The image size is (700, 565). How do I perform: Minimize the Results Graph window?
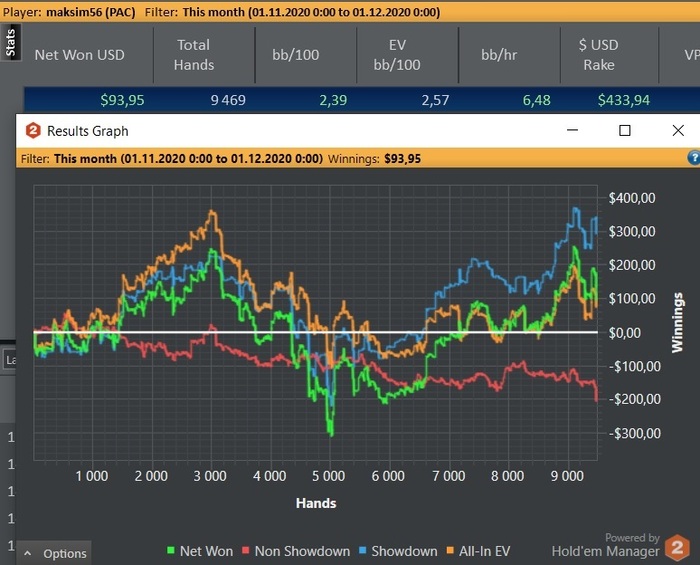[x=574, y=131]
